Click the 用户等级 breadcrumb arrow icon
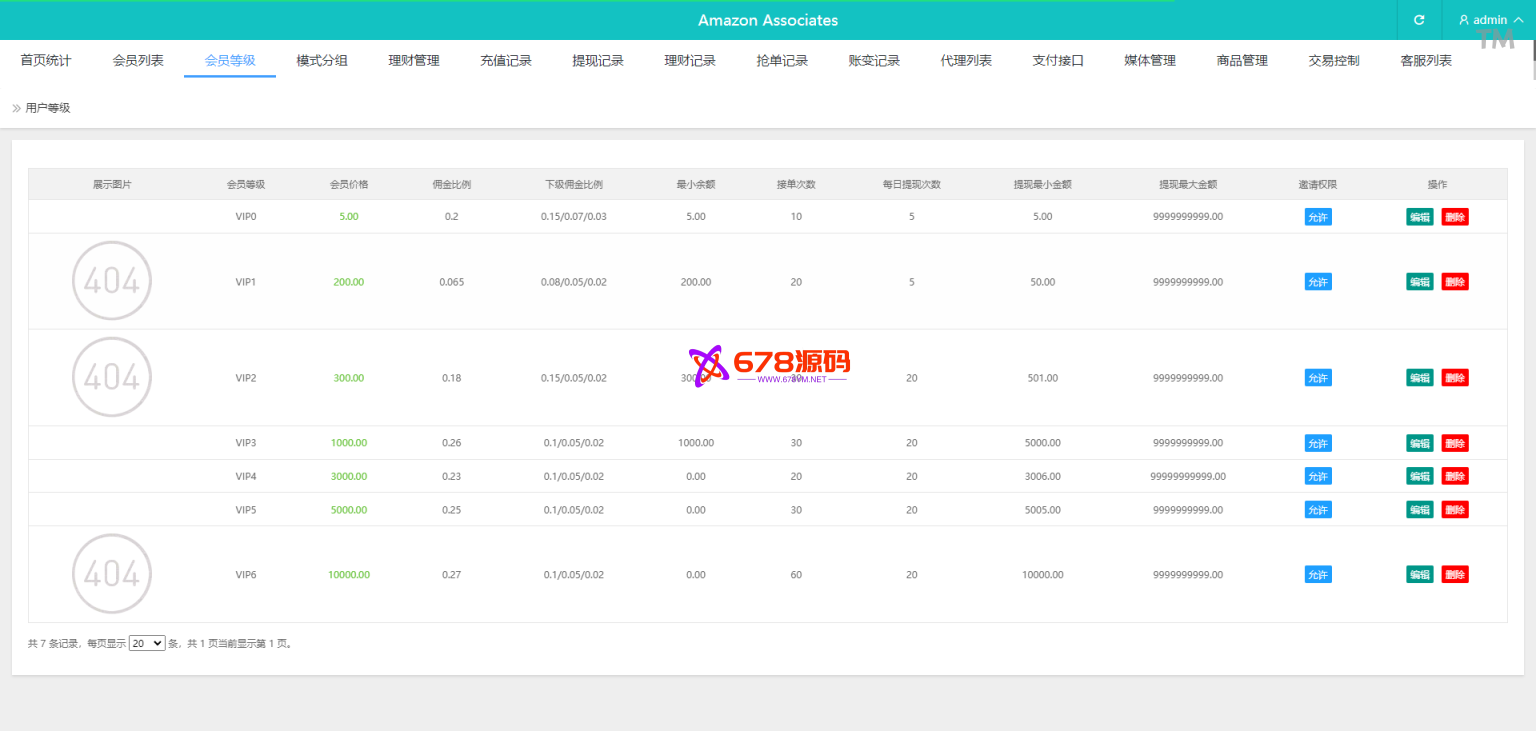Image resolution: width=1536 pixels, height=731 pixels. 16,108
